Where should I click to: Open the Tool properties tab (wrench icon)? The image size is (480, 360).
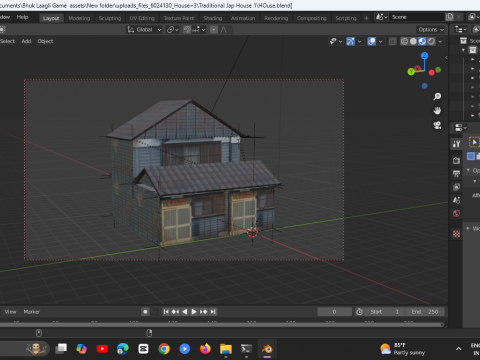(456, 144)
